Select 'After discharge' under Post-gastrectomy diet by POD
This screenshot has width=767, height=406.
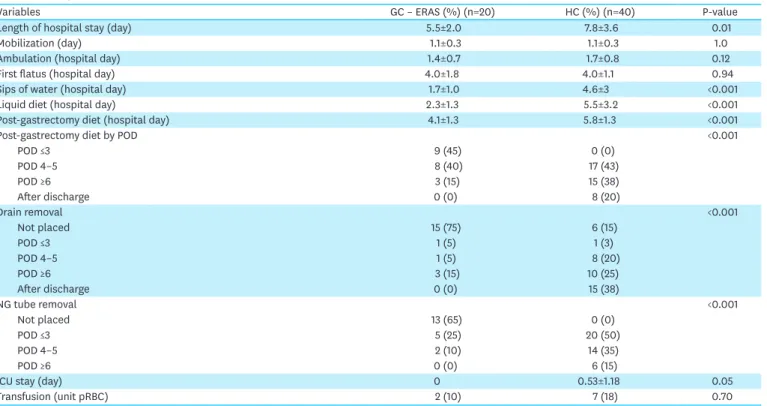point(53,197)
